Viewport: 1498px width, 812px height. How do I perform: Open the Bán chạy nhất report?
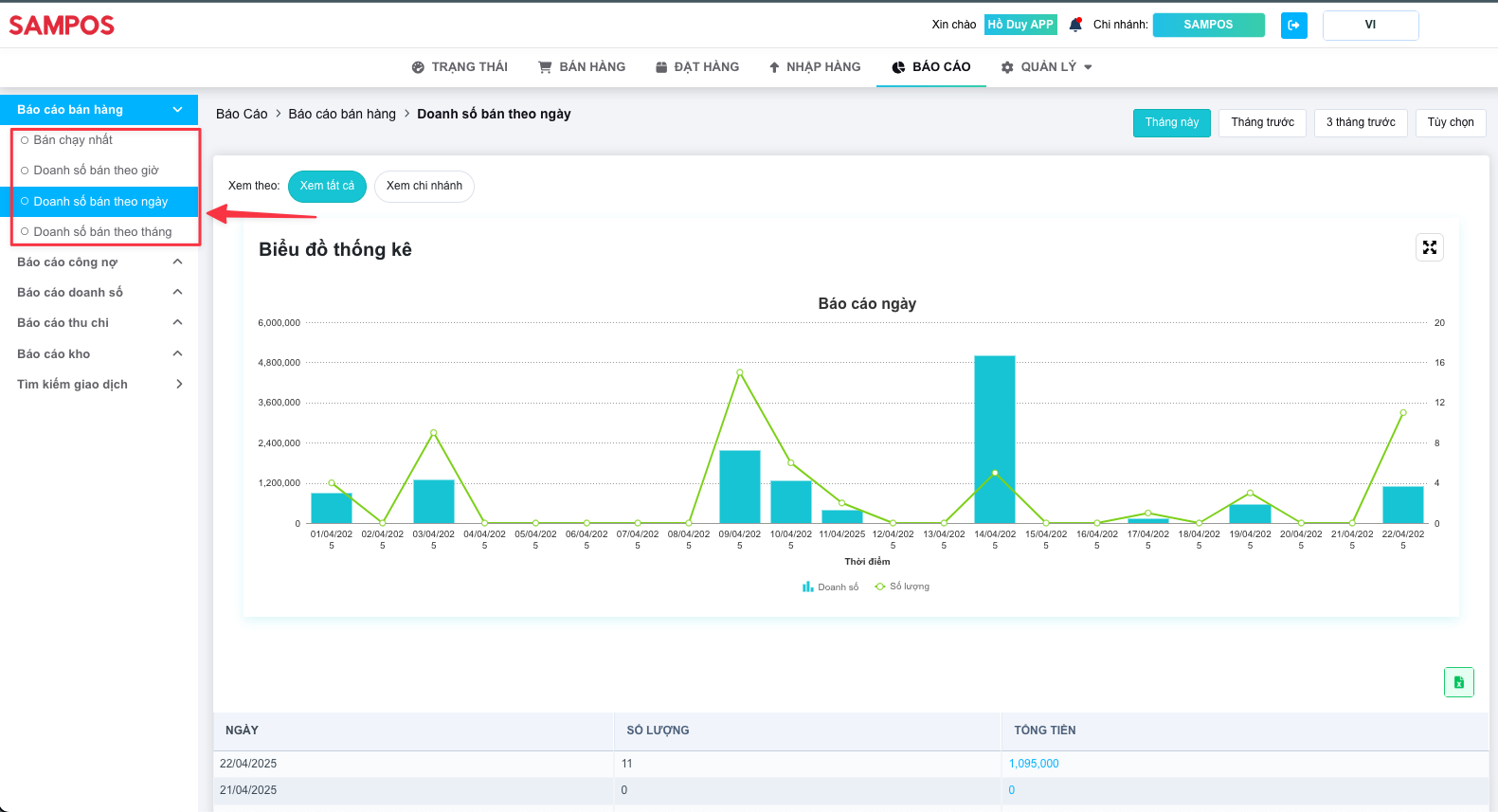coord(73,140)
